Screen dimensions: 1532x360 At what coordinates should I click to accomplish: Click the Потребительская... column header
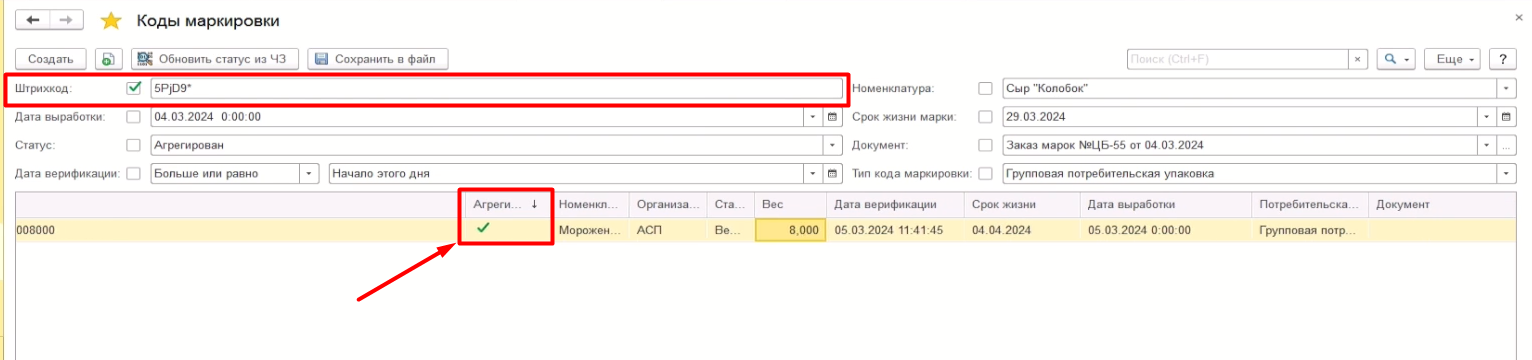(1309, 204)
